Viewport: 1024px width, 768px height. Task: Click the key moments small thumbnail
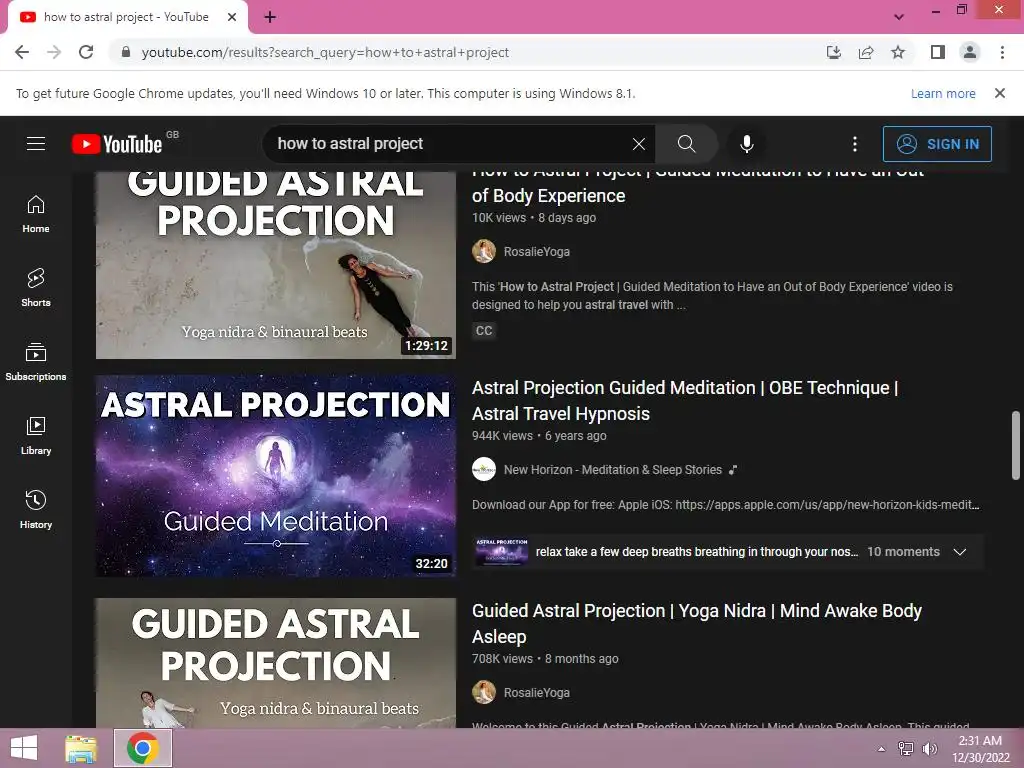[502, 552]
